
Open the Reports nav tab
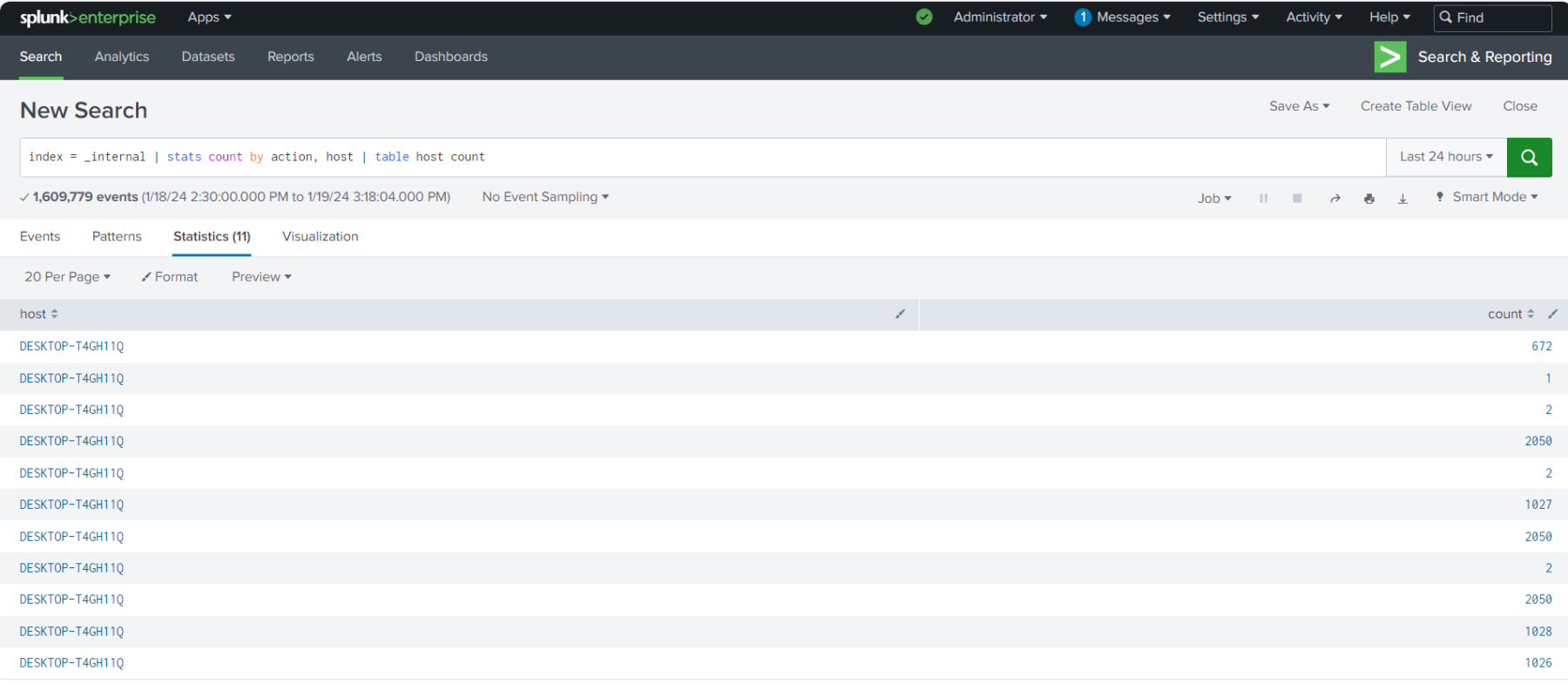tap(291, 57)
